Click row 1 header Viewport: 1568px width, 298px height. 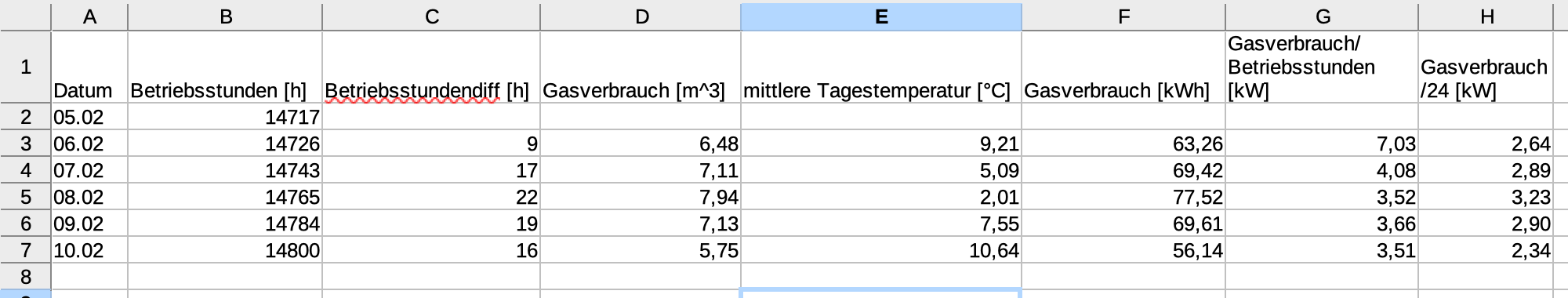[x=25, y=67]
